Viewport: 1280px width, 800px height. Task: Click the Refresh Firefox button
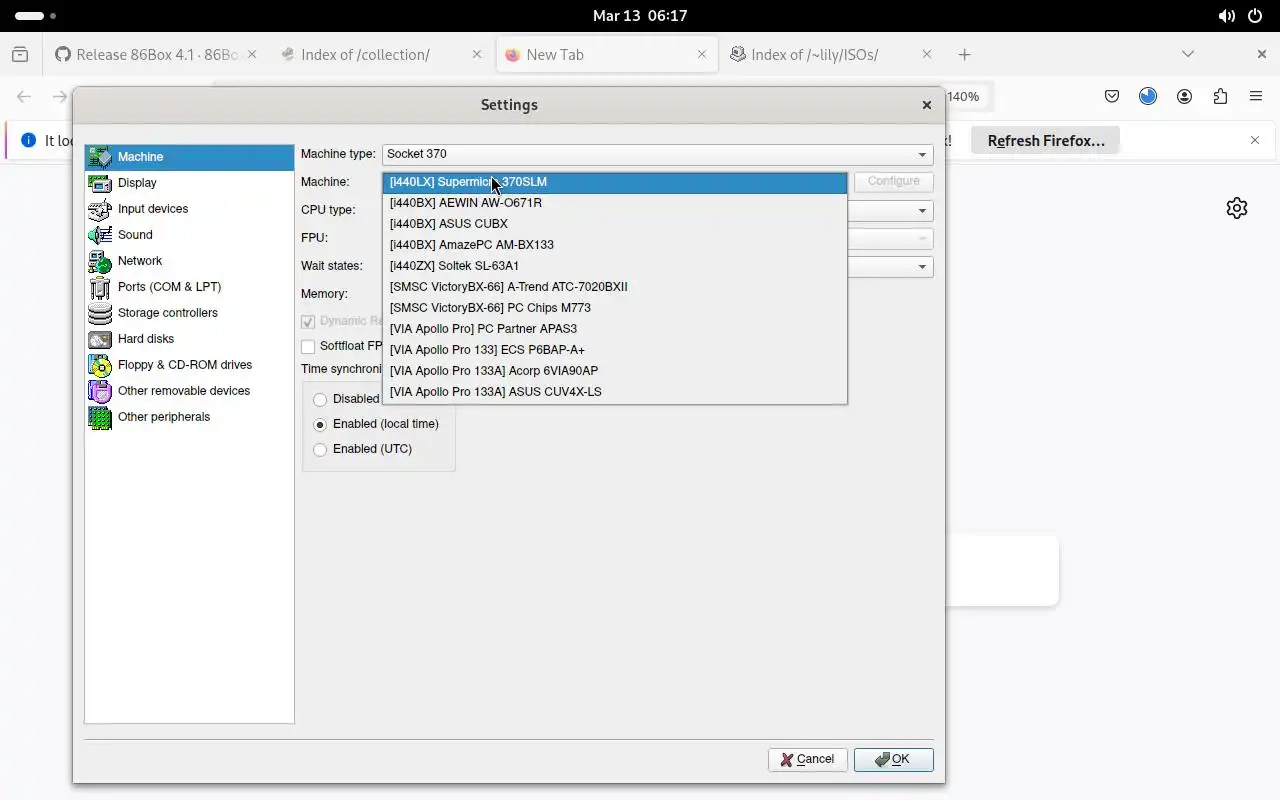point(1046,141)
